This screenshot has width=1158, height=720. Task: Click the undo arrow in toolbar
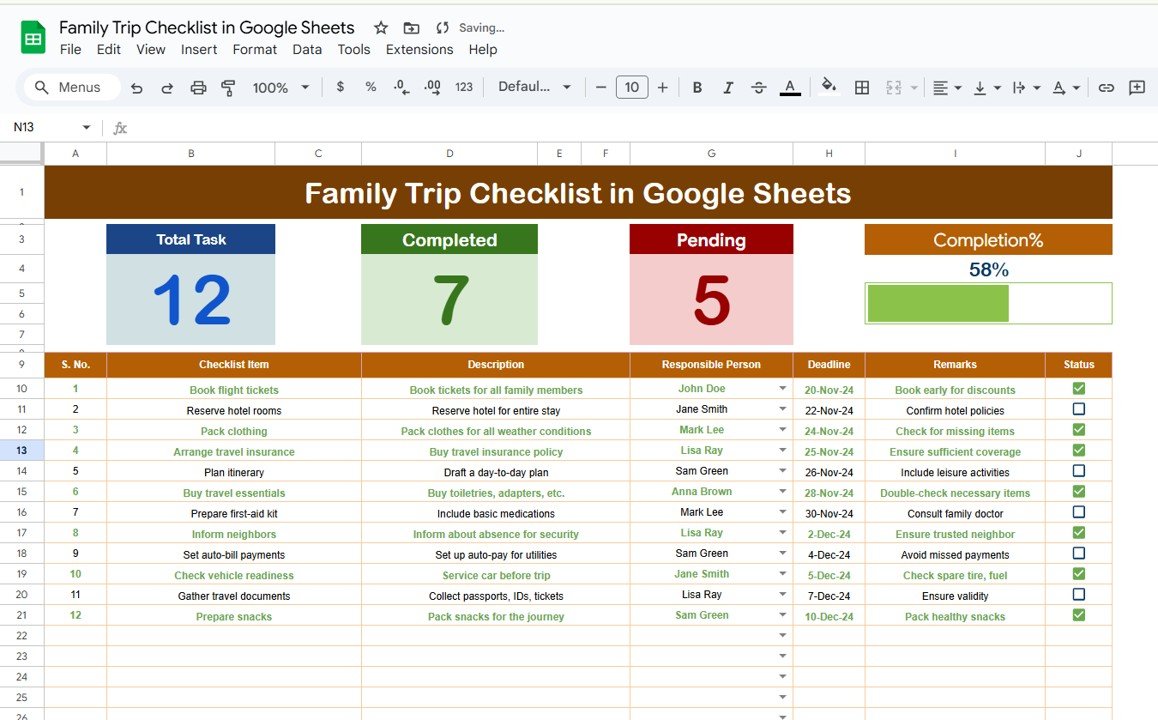tap(137, 87)
